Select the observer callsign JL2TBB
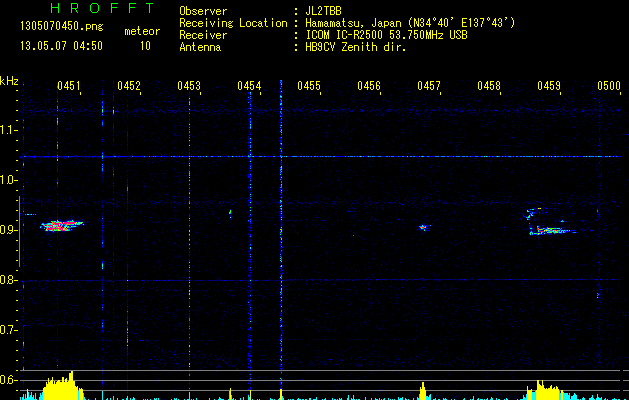Viewport: 629px width, 400px height. coord(330,10)
